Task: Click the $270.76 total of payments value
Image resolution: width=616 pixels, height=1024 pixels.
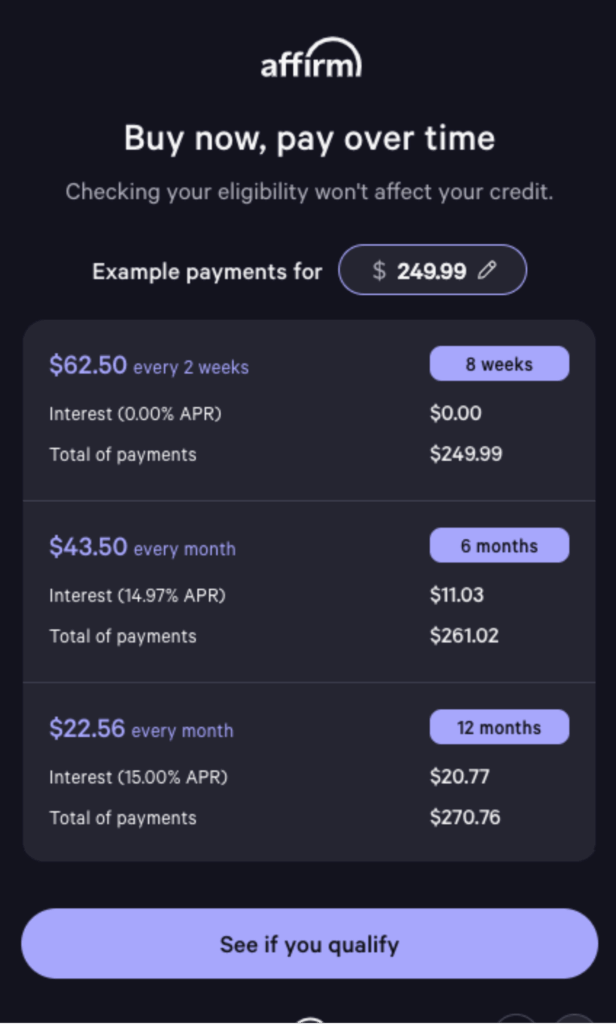Action: point(465,818)
